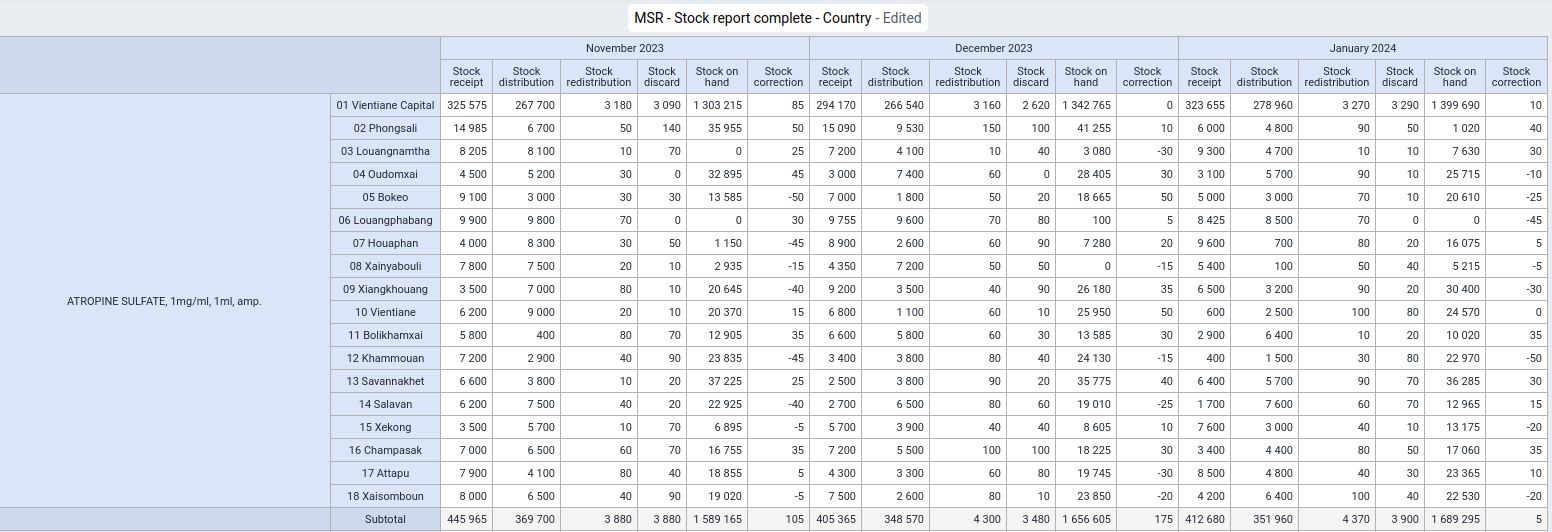Click the Subtotal row label
Viewport: 1552px width, 532px height.
(385, 519)
